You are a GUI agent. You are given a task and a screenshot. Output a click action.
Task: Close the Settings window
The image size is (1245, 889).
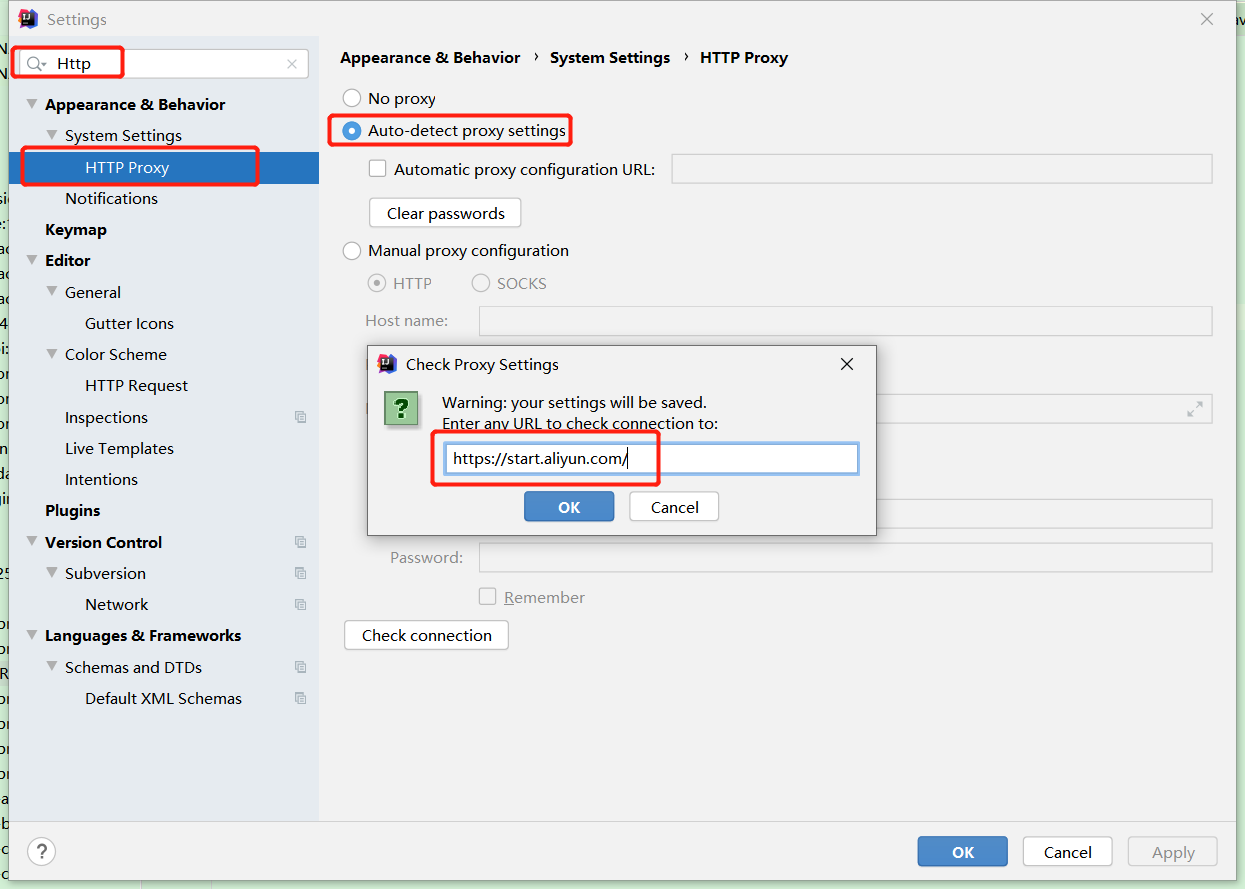(1207, 19)
